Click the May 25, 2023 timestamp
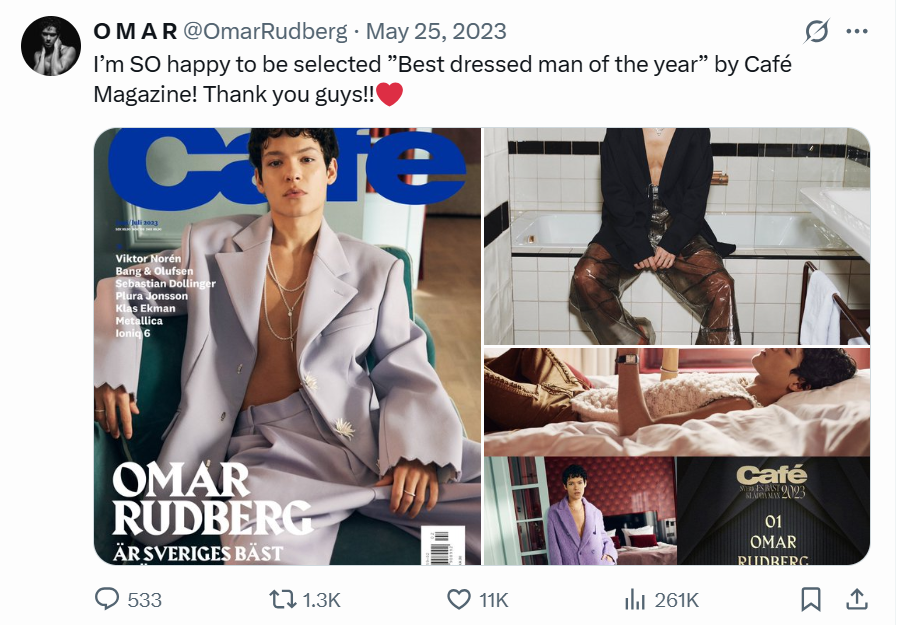Viewport: 900px width, 625px height. coord(436,32)
